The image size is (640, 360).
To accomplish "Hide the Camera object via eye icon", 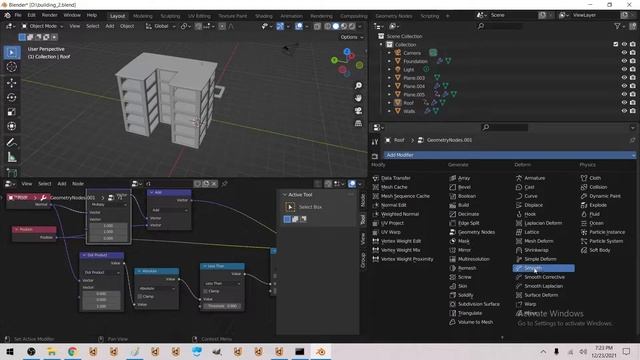I will tap(624, 53).
